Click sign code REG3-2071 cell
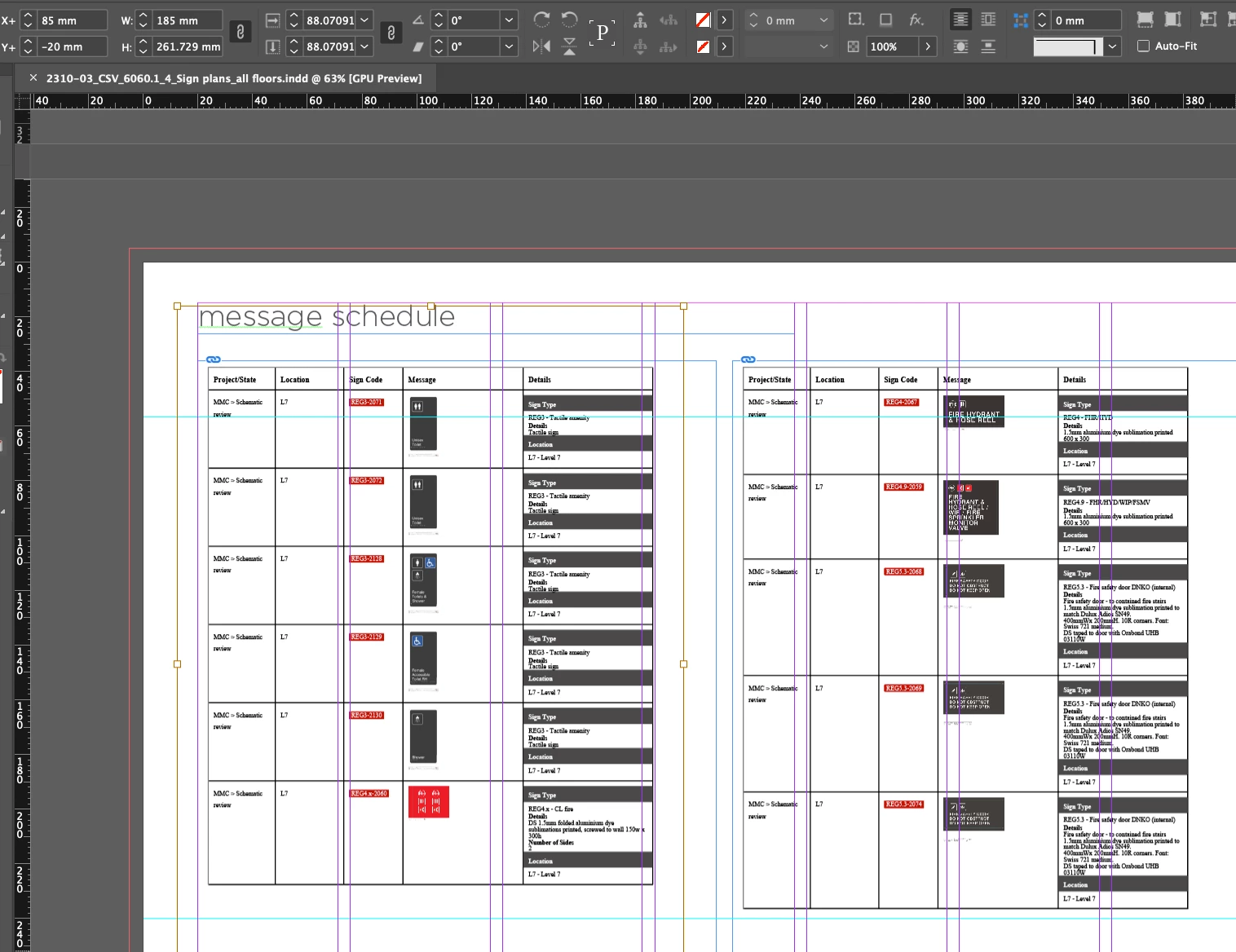Viewport: 1236px width, 952px height. click(366, 402)
